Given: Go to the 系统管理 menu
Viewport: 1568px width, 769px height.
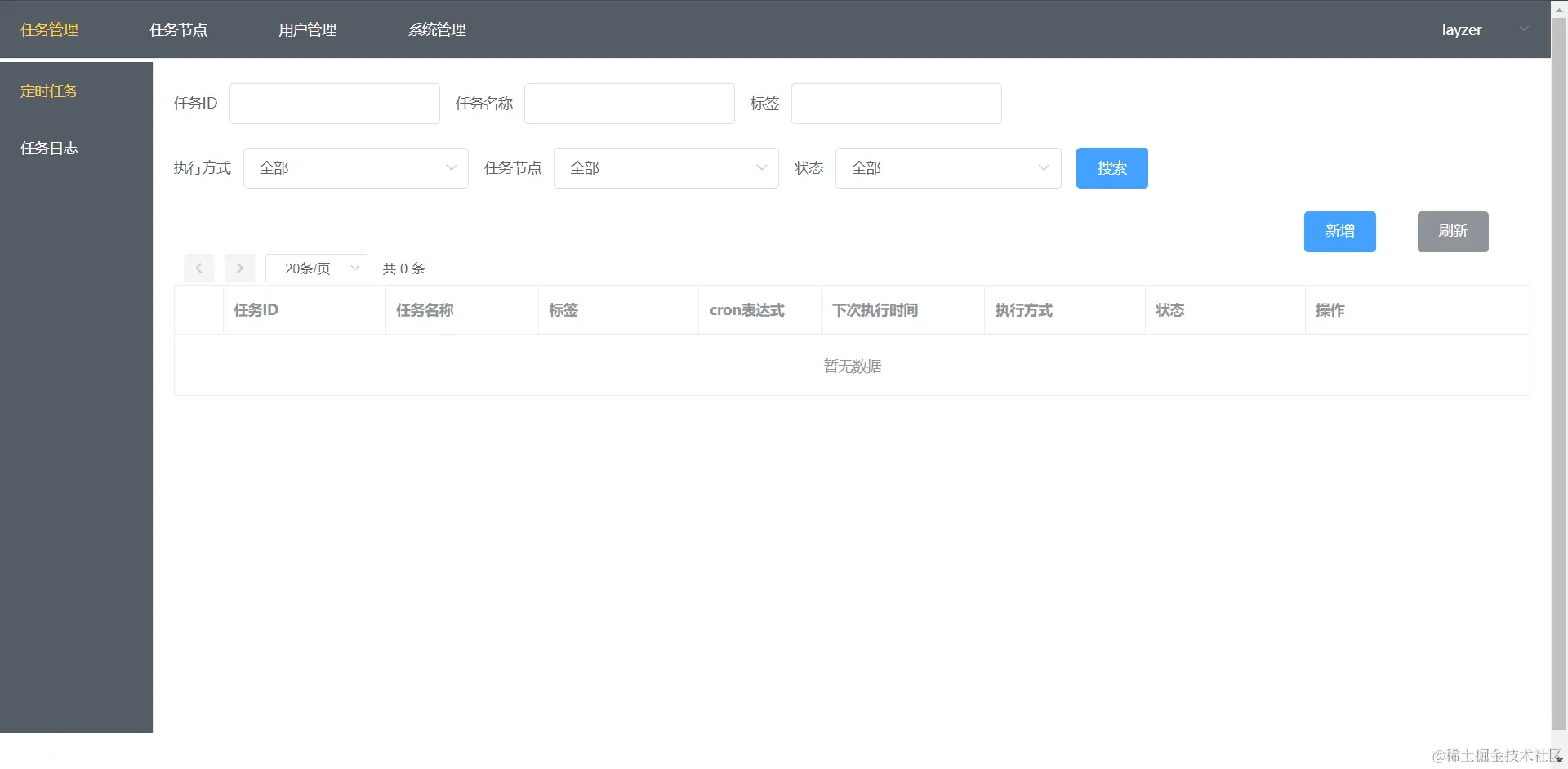Looking at the screenshot, I should 437,29.
